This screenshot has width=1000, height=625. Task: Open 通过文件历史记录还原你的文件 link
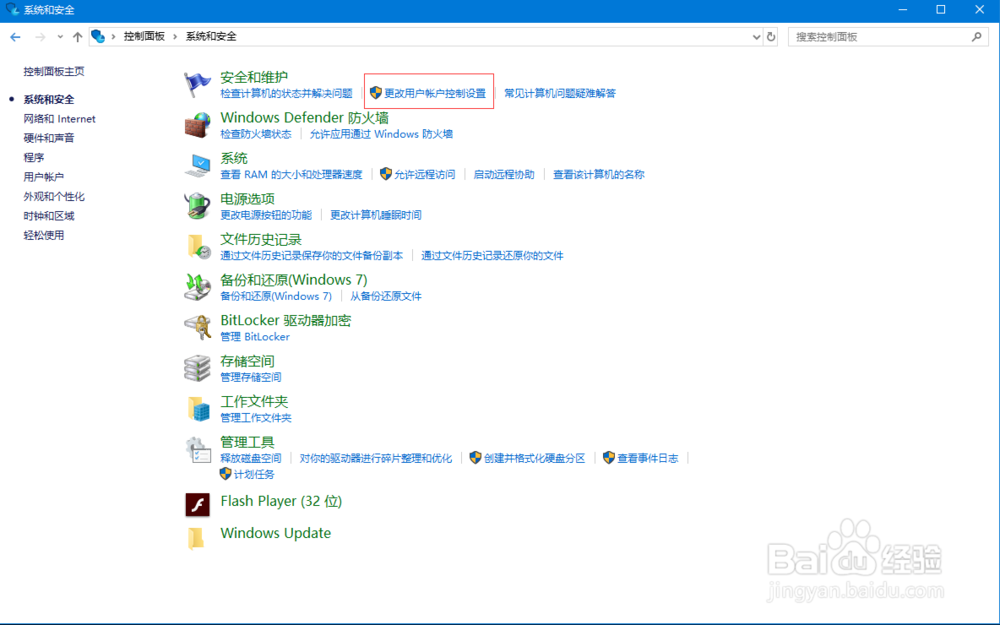(x=492, y=256)
